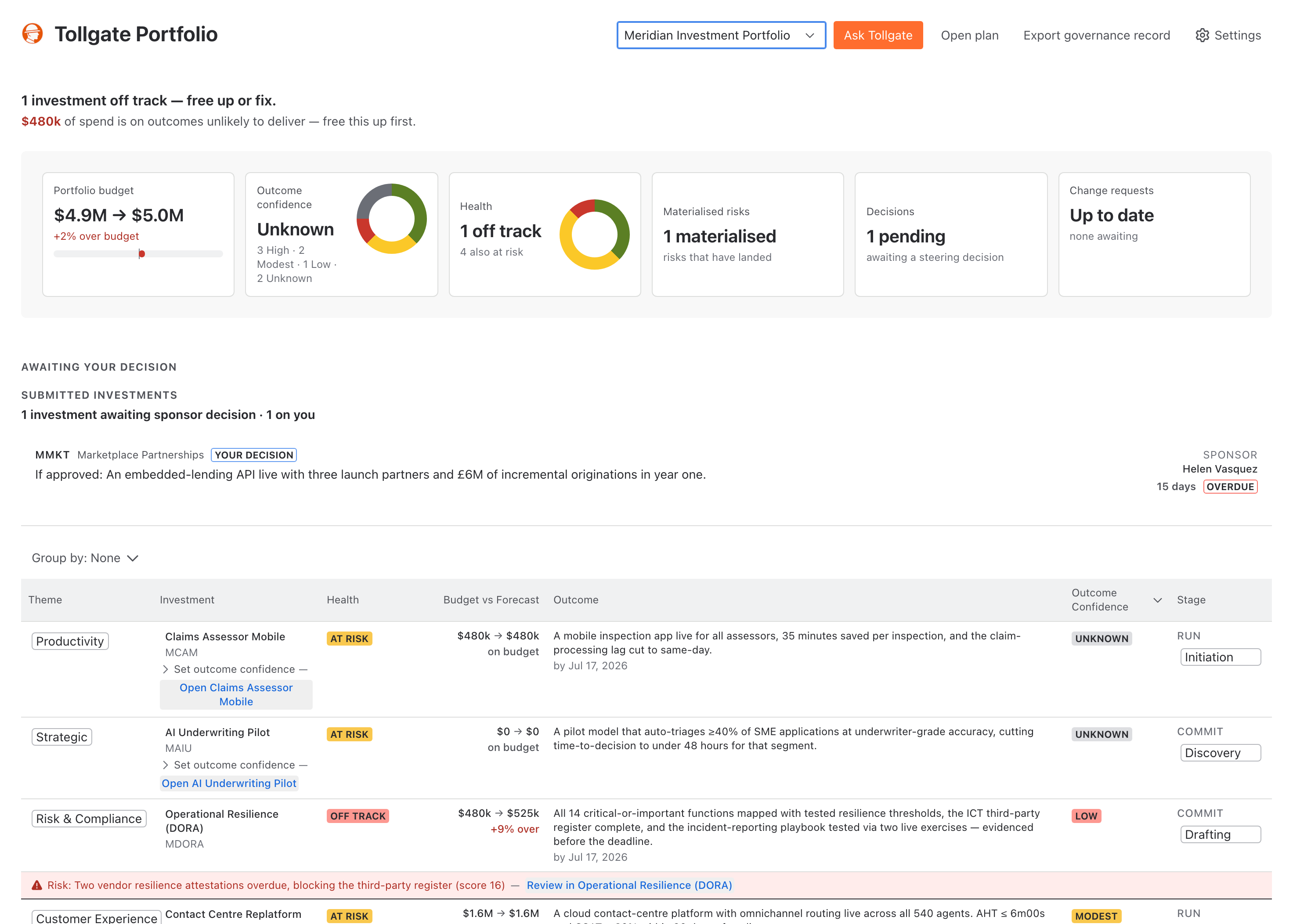Click Export governance record
This screenshot has width=1293, height=924.
pyautogui.click(x=1096, y=35)
